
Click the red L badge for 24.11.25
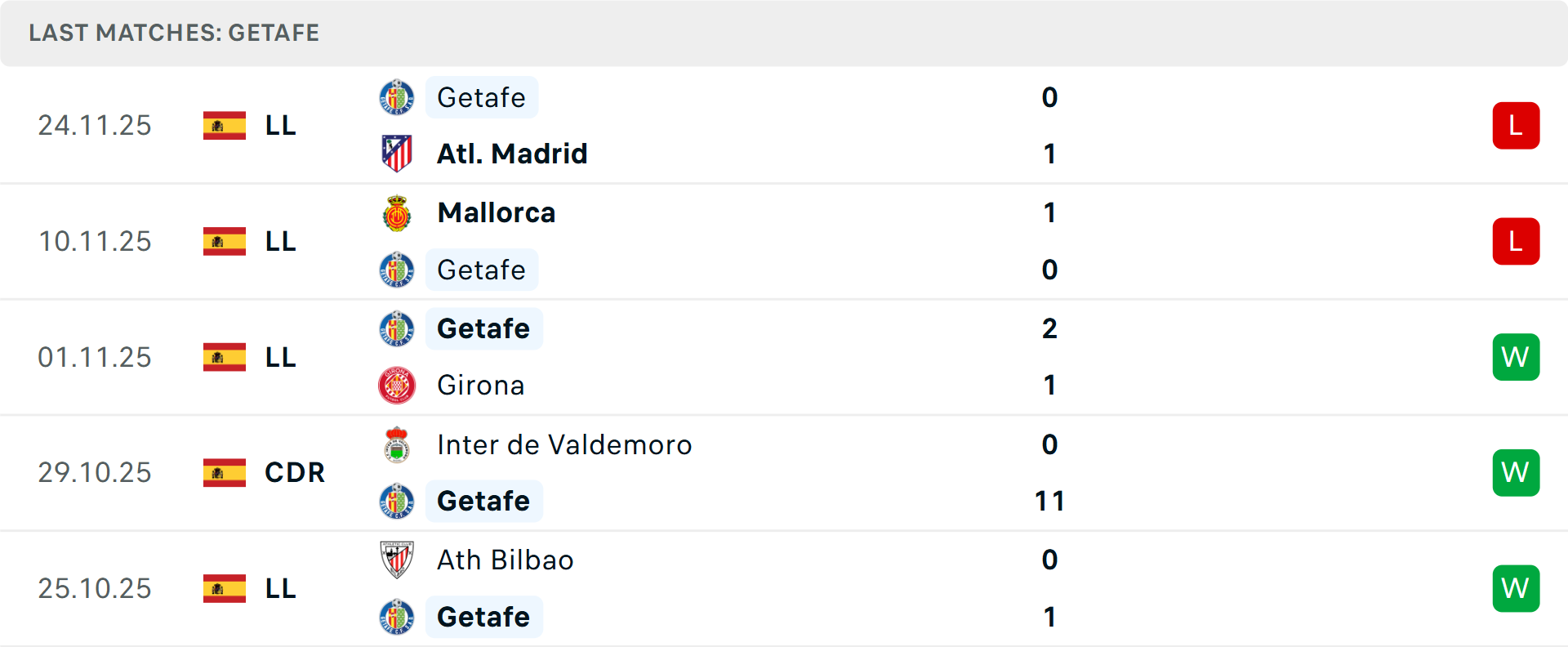[1516, 125]
